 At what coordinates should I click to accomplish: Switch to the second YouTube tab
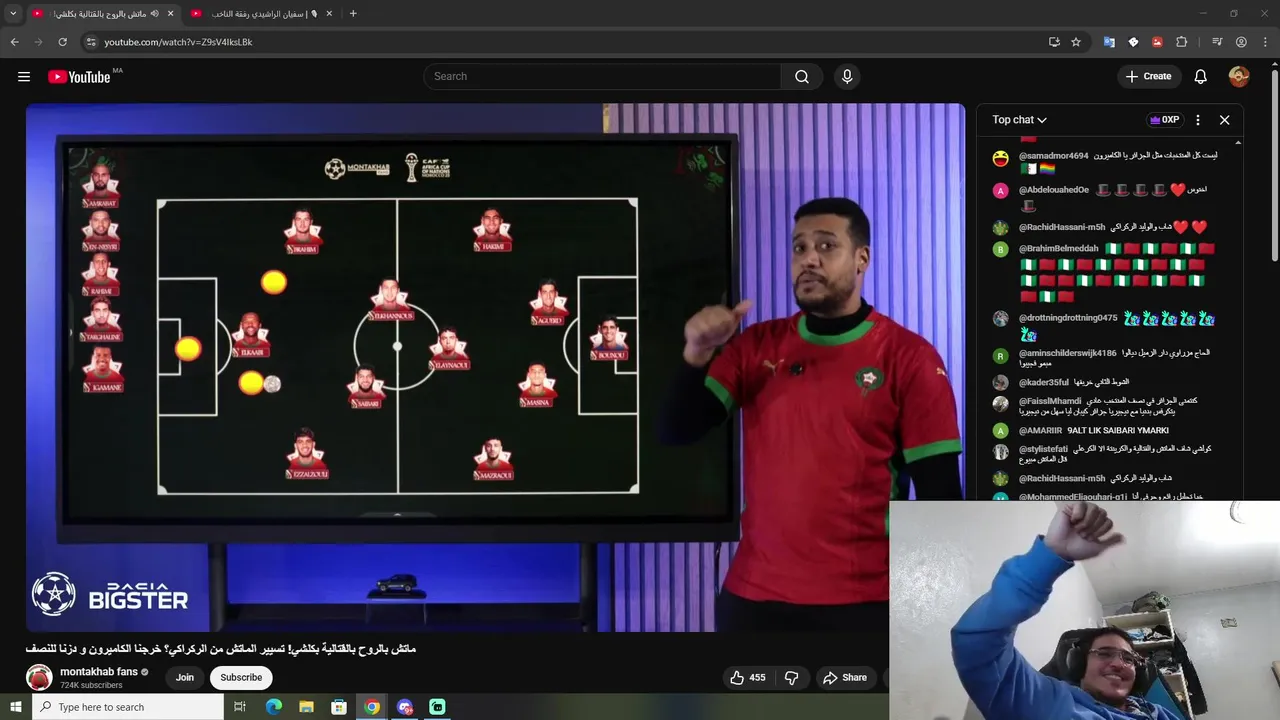262,14
